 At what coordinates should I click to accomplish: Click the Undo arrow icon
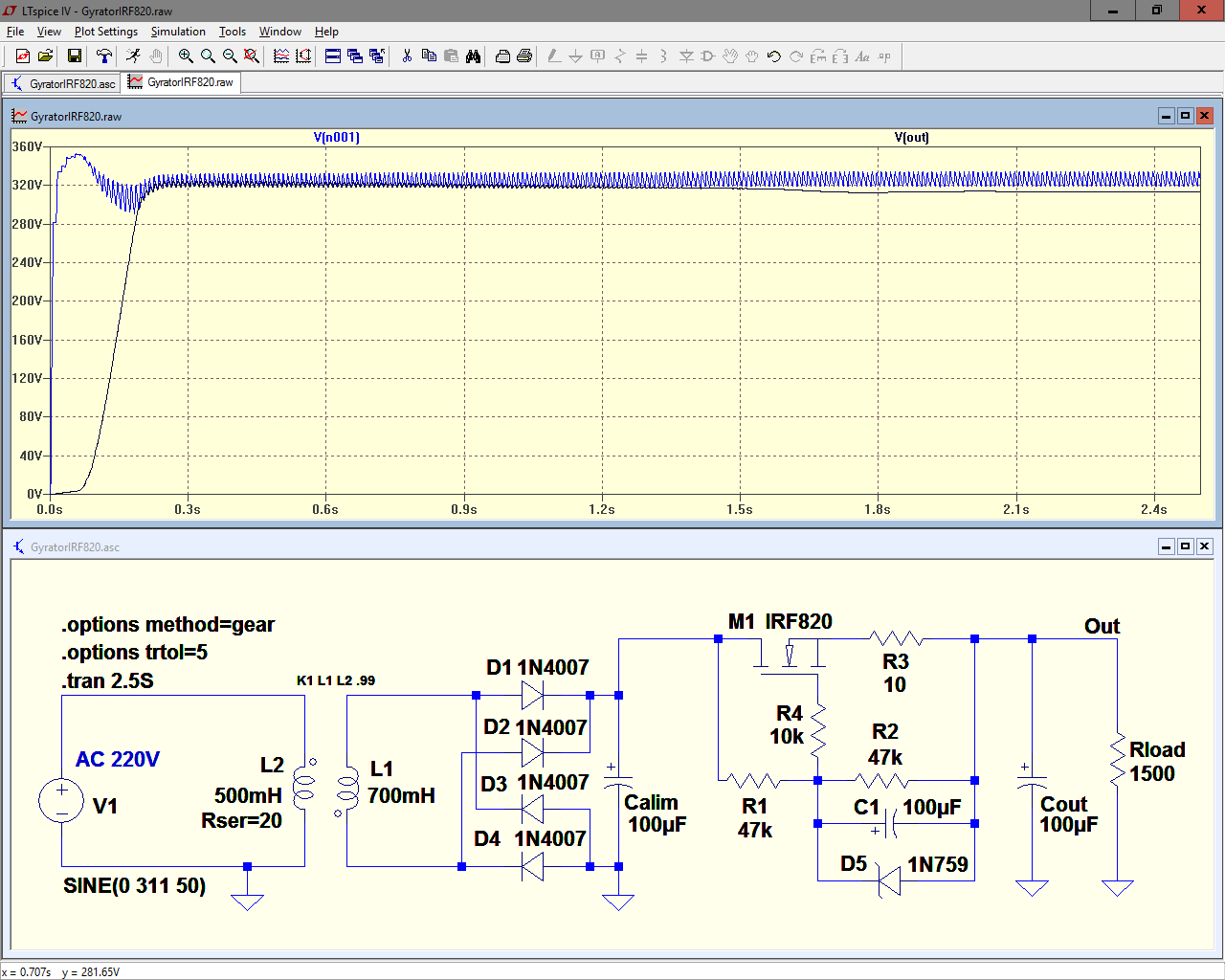click(x=774, y=56)
